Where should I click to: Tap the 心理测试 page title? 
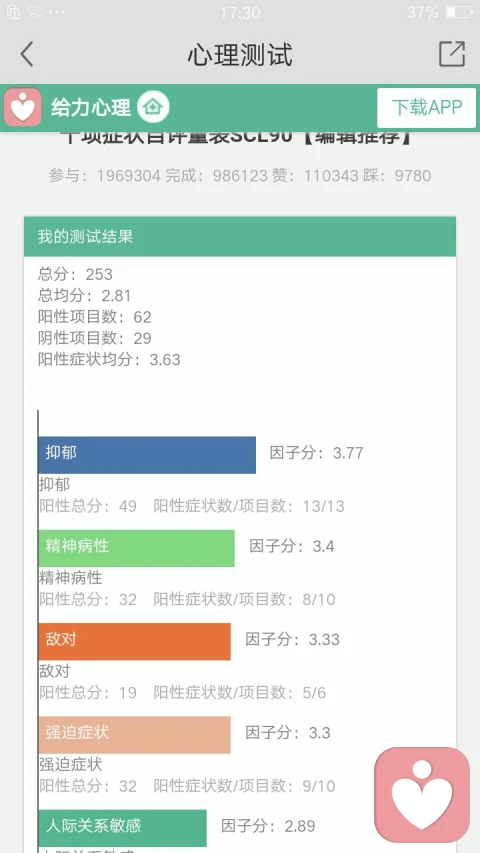click(240, 55)
